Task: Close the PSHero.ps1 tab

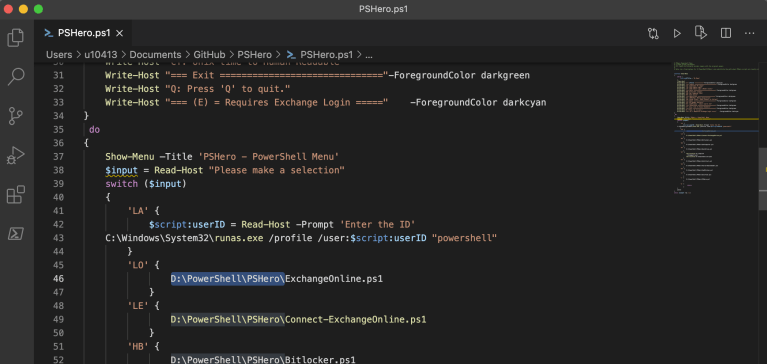Action: [x=119, y=33]
